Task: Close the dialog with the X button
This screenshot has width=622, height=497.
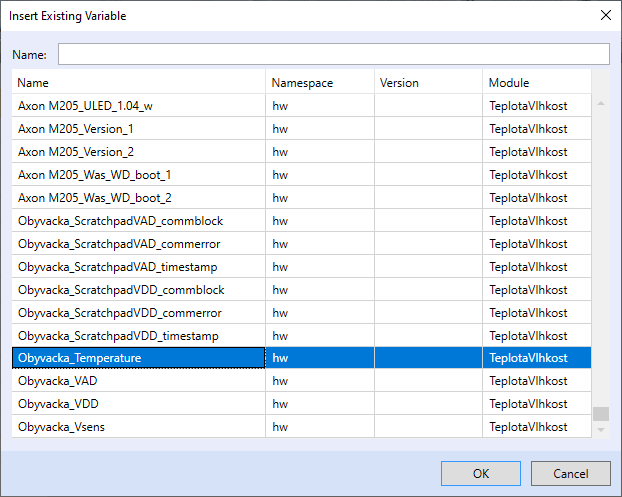Action: [603, 16]
